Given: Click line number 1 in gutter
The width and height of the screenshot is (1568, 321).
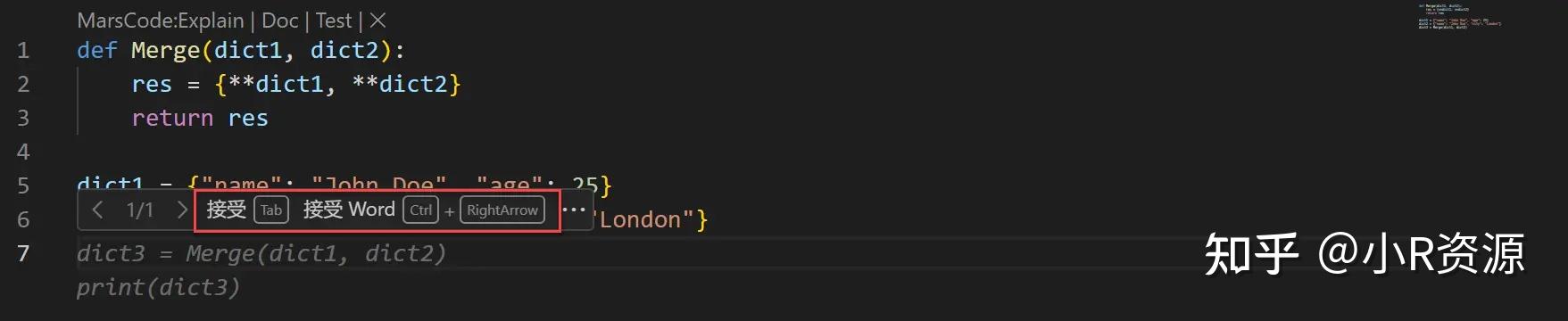Looking at the screenshot, I should click(x=23, y=51).
